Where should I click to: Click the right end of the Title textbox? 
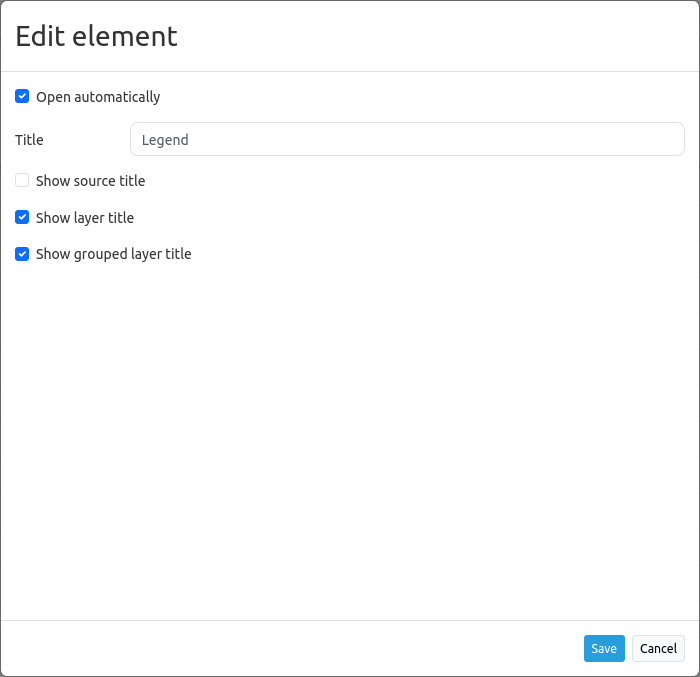(670, 139)
